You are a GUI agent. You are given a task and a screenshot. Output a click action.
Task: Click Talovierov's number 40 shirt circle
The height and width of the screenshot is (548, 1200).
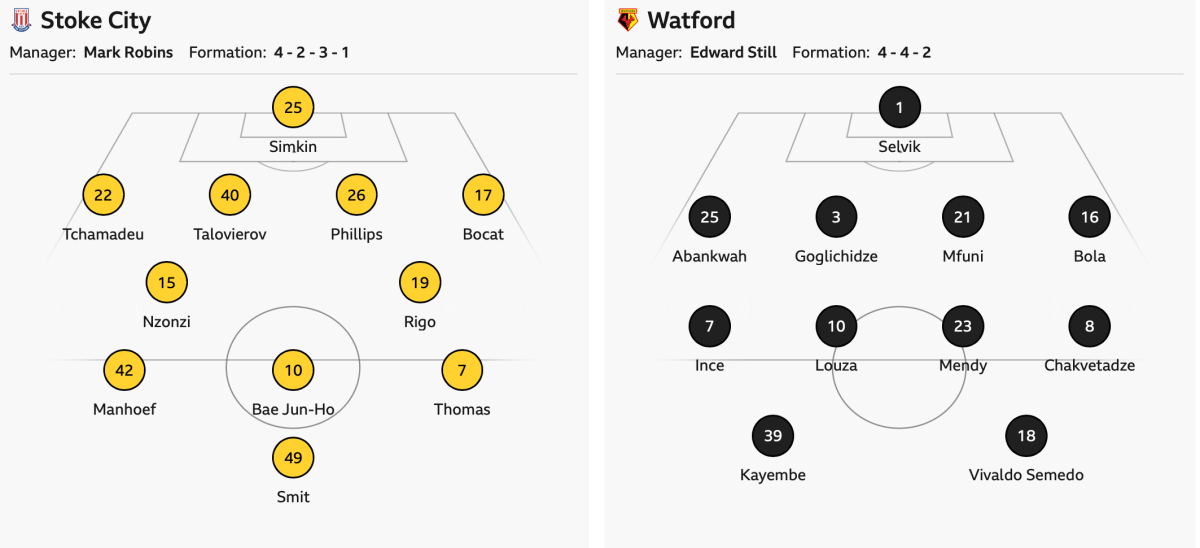click(230, 195)
